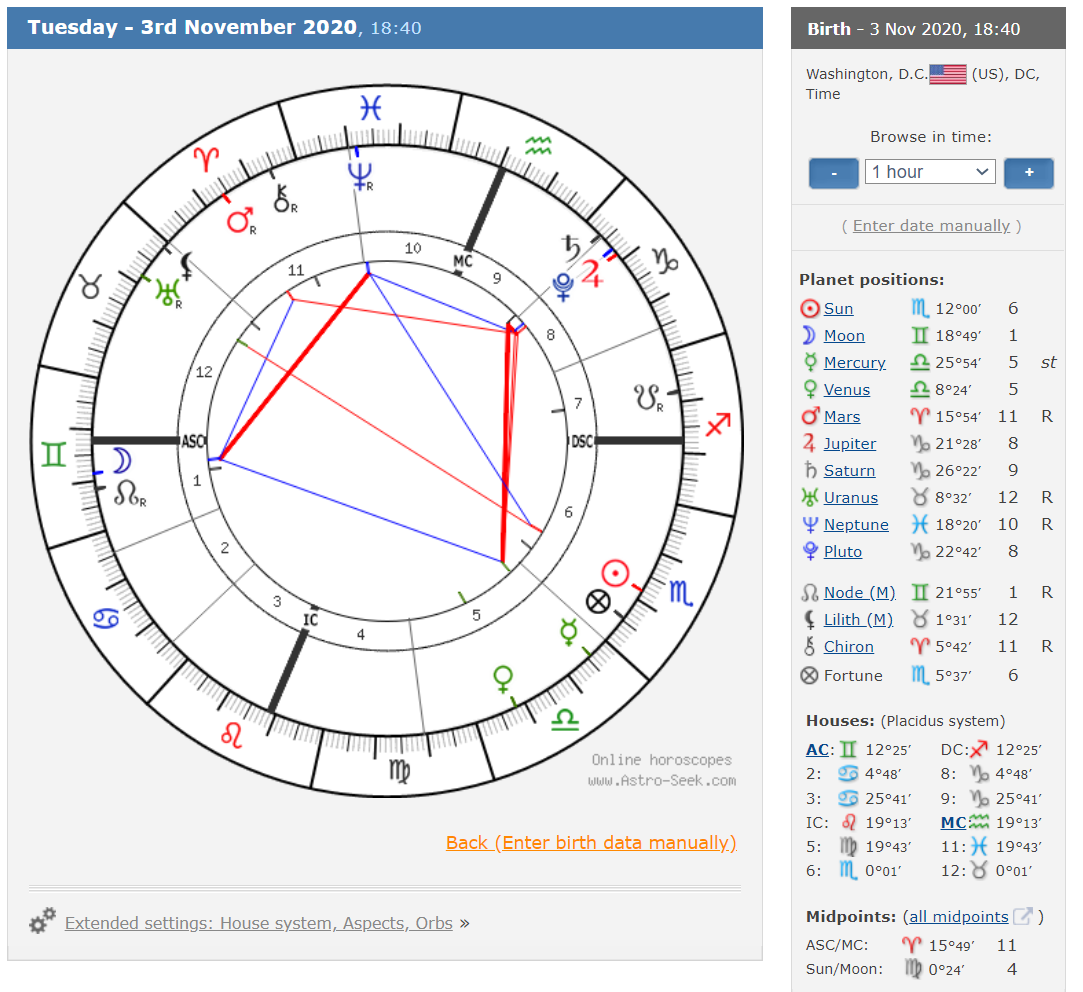
Task: Click the North Node glyph in list
Action: [x=809, y=592]
